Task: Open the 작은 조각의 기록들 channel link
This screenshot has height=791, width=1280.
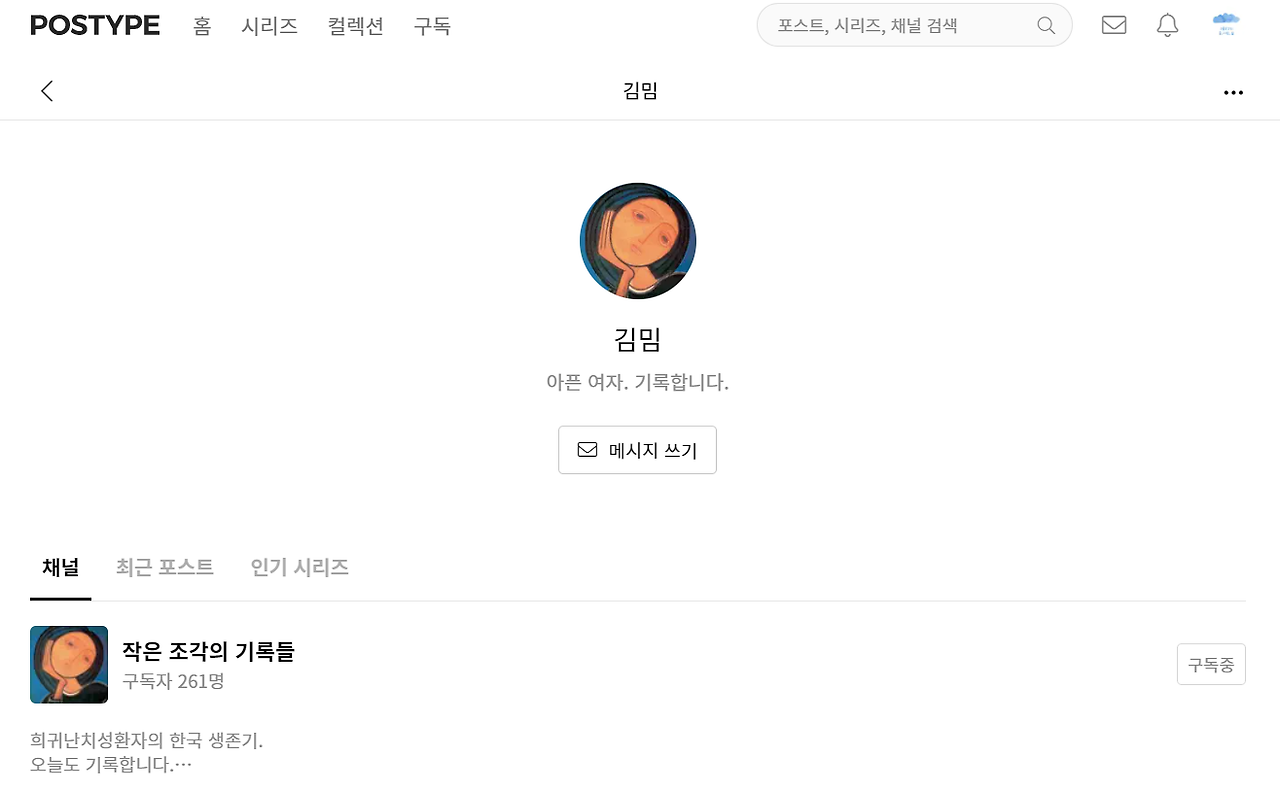Action: [207, 651]
